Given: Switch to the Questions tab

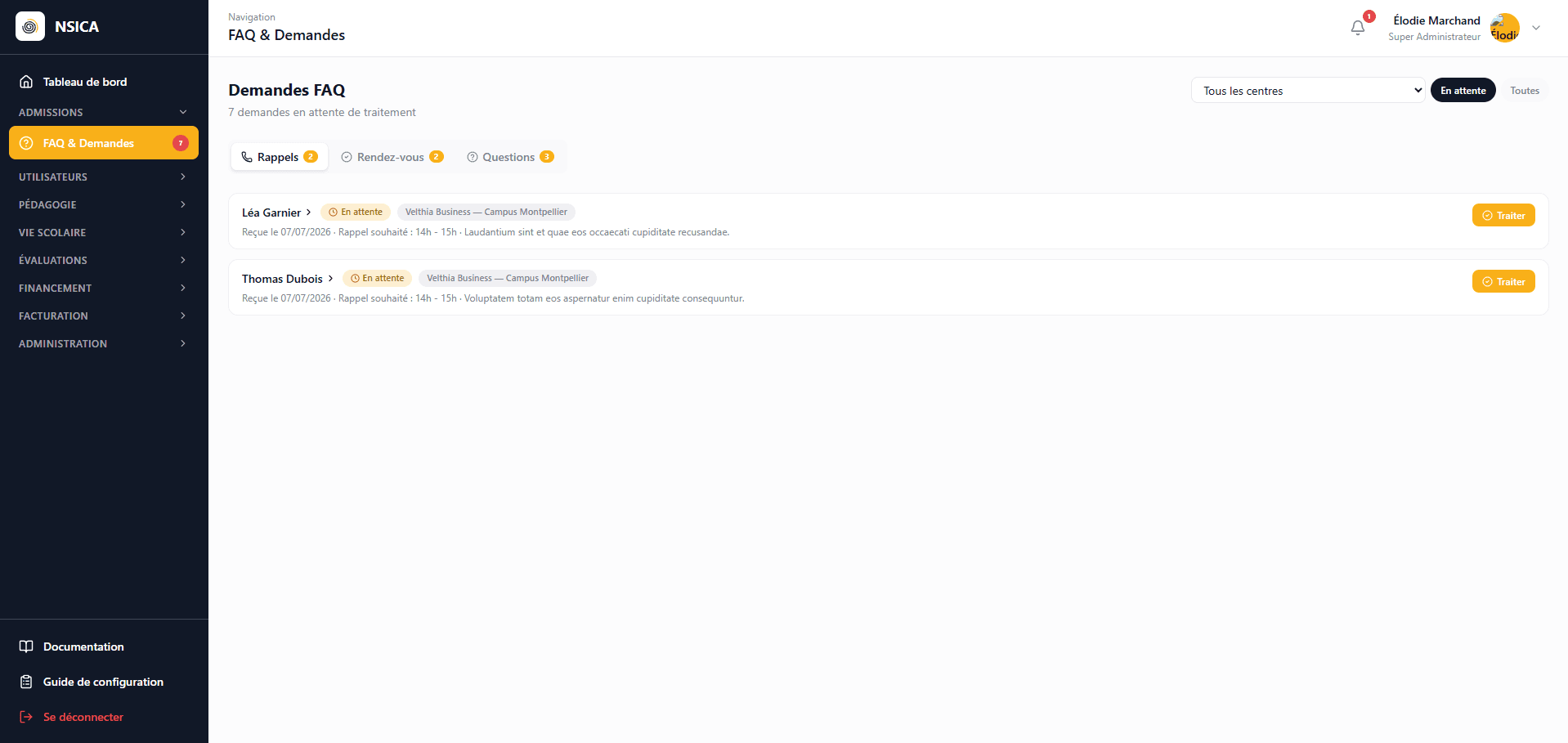Looking at the screenshot, I should pos(510,157).
